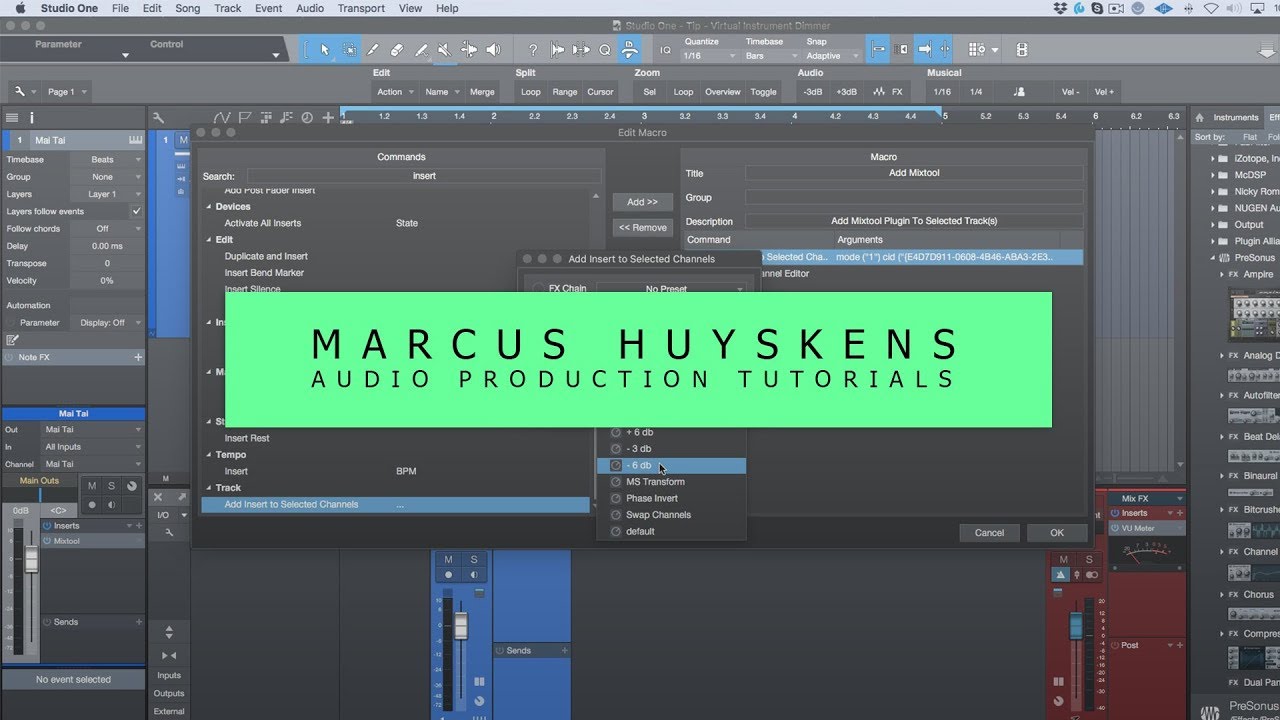Click the red main channel fader
The height and width of the screenshot is (720, 1280).
click(x=1076, y=625)
